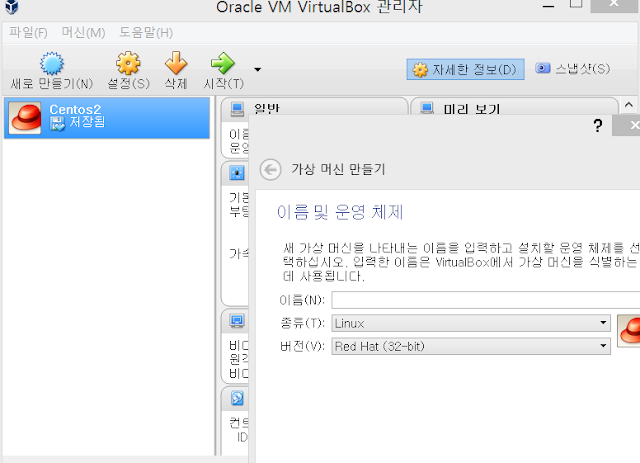
Task: Click the Display section monitor icon
Action: pyautogui.click(x=237, y=321)
